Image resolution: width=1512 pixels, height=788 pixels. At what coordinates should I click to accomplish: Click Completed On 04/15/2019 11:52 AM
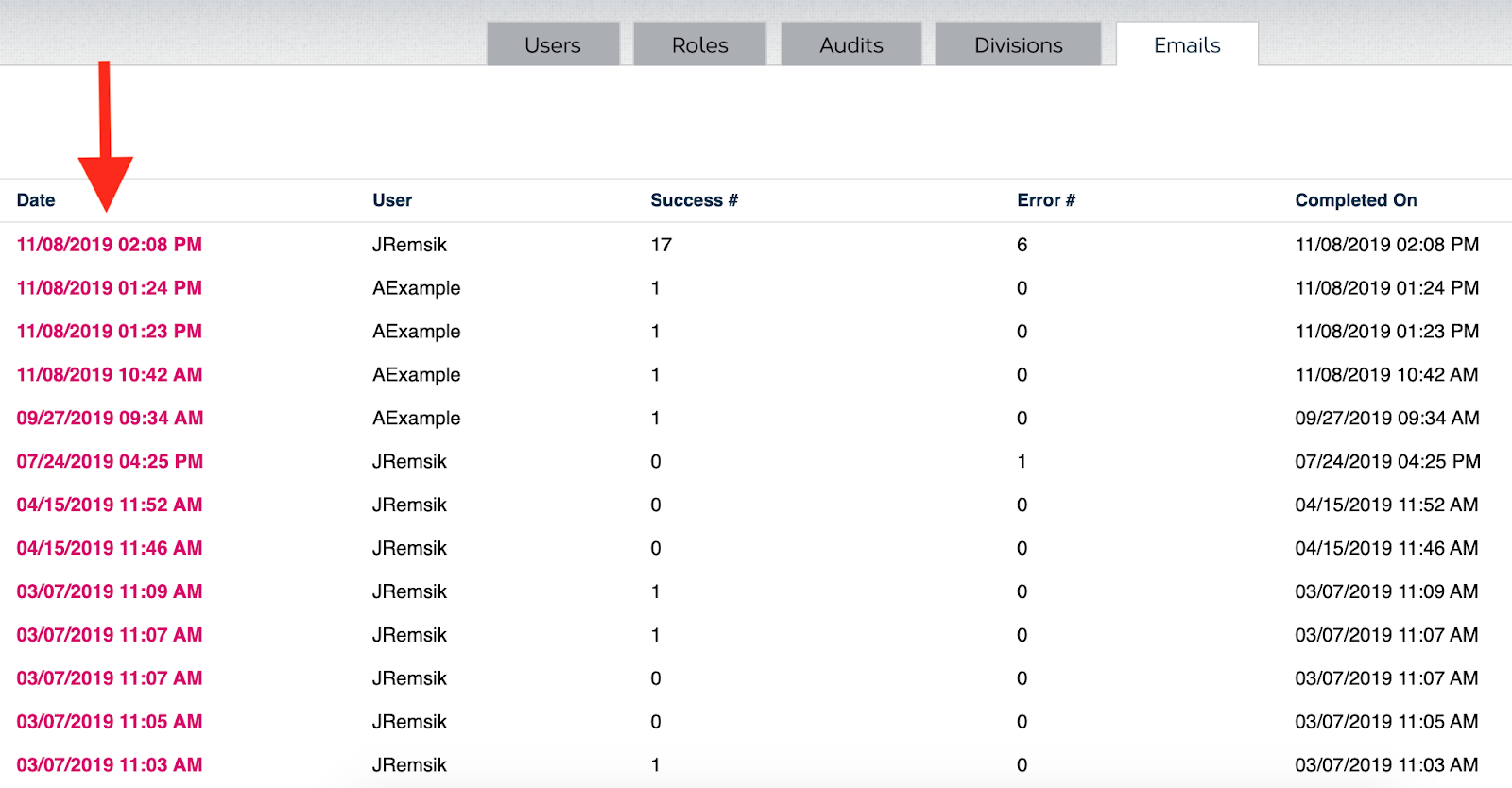pyautogui.click(x=1386, y=505)
